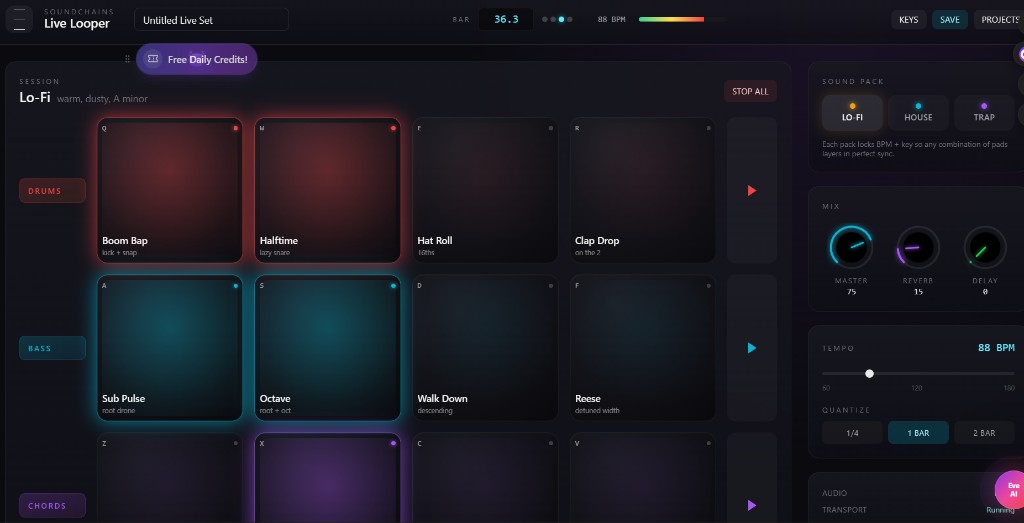Screen dimensions: 1024x523
Task: Set quantize to 1/4
Action: point(852,433)
